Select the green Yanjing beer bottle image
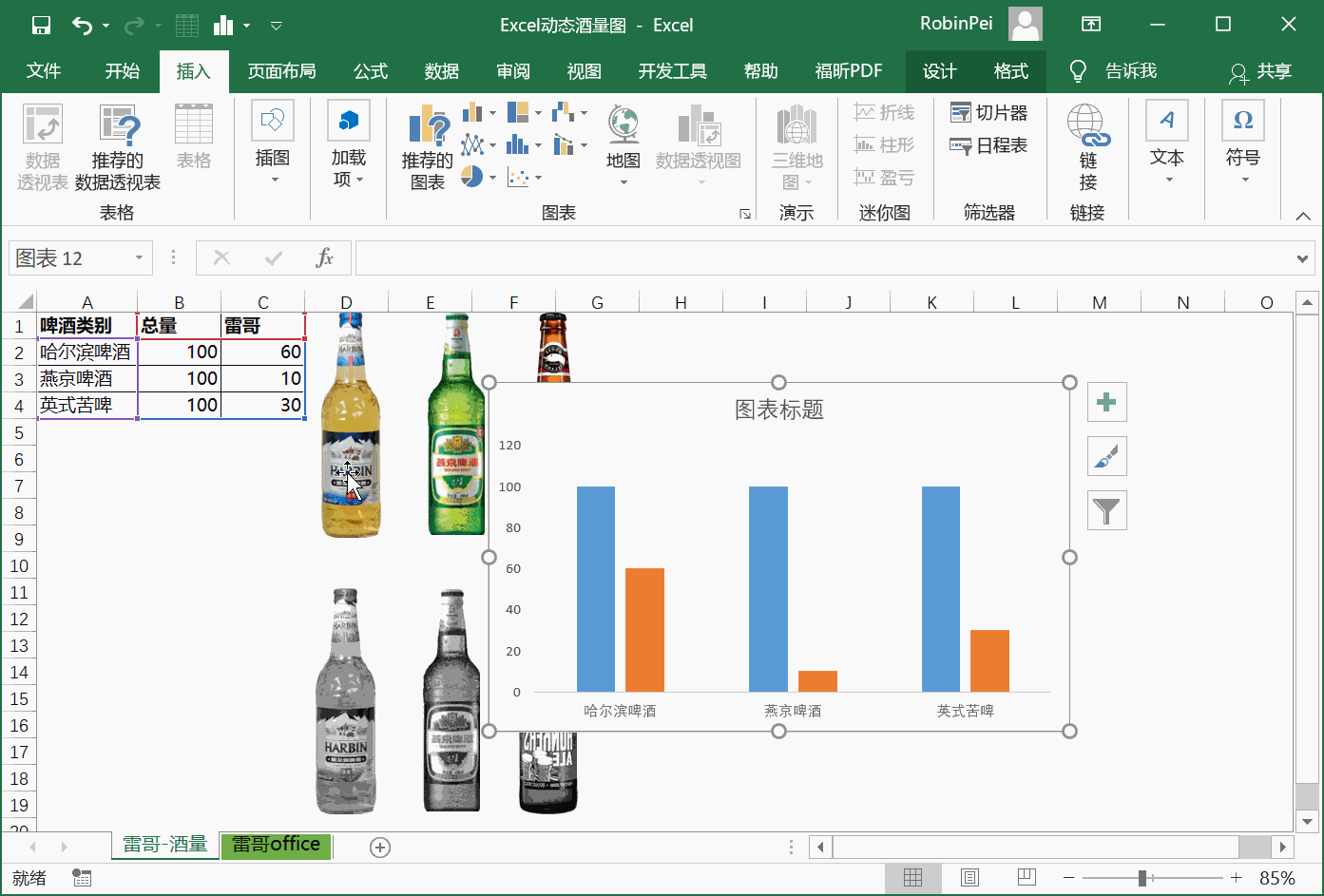 pyautogui.click(x=456, y=424)
